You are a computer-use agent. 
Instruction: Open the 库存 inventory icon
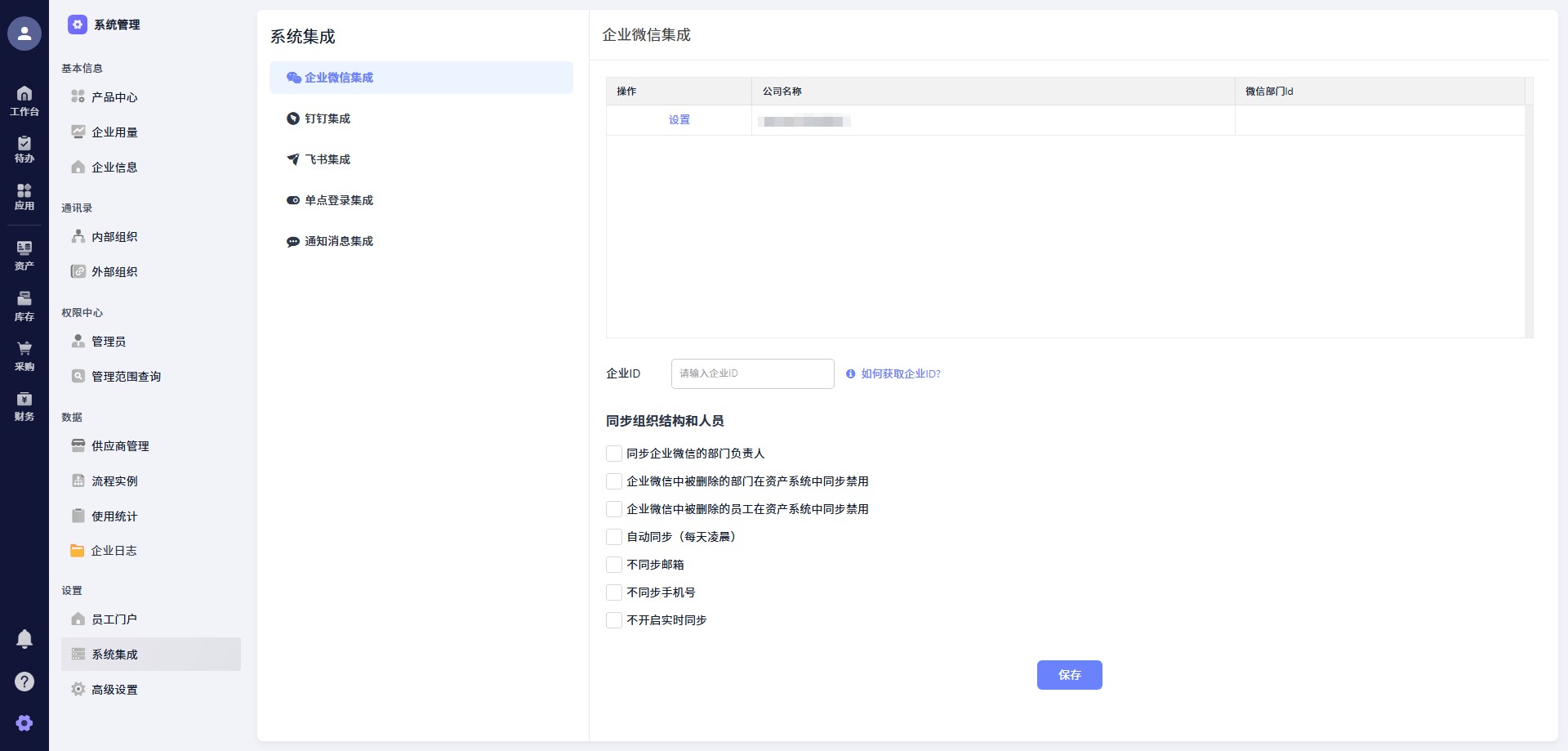[x=24, y=306]
